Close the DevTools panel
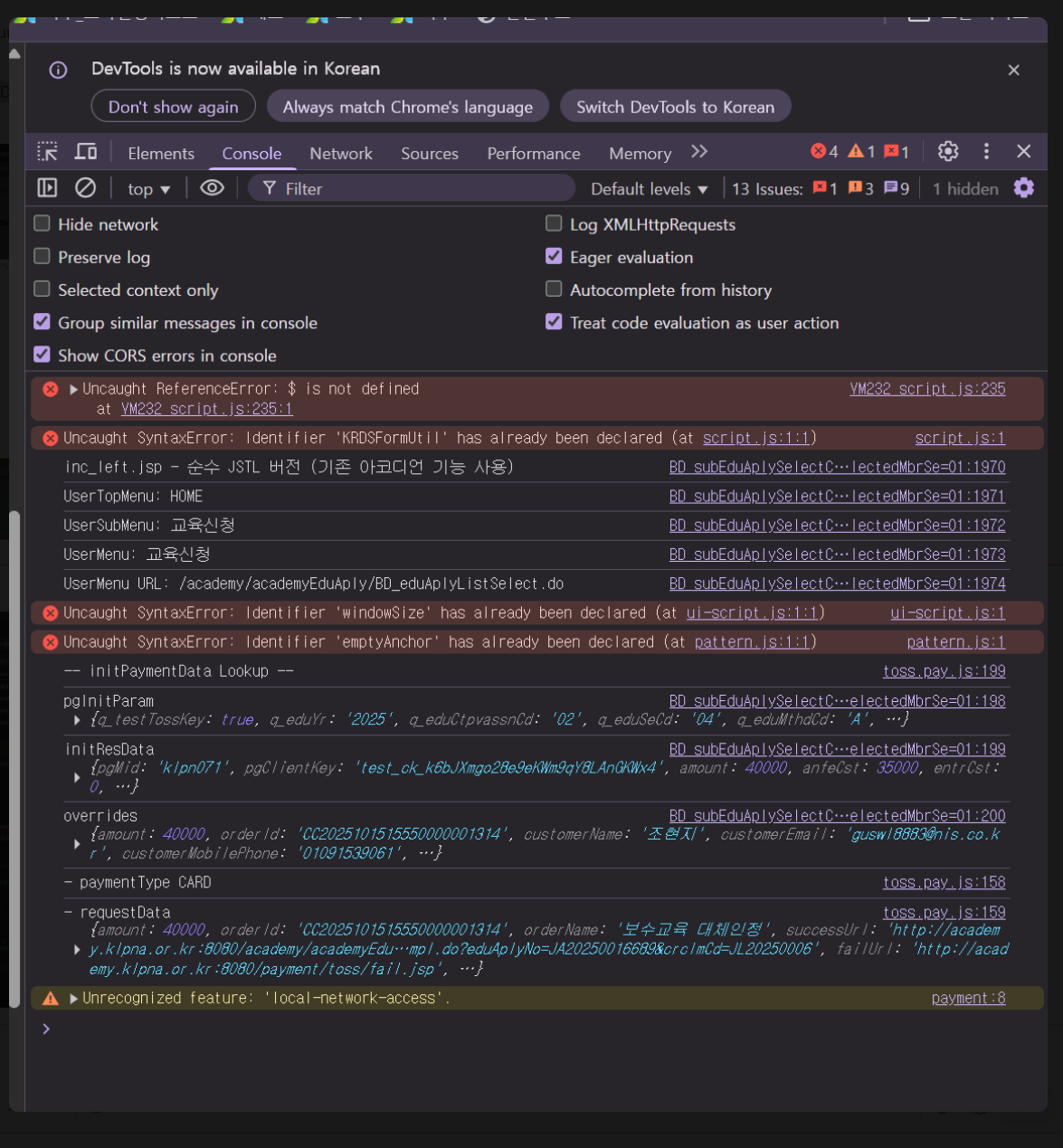1063x1148 pixels. [x=1024, y=151]
